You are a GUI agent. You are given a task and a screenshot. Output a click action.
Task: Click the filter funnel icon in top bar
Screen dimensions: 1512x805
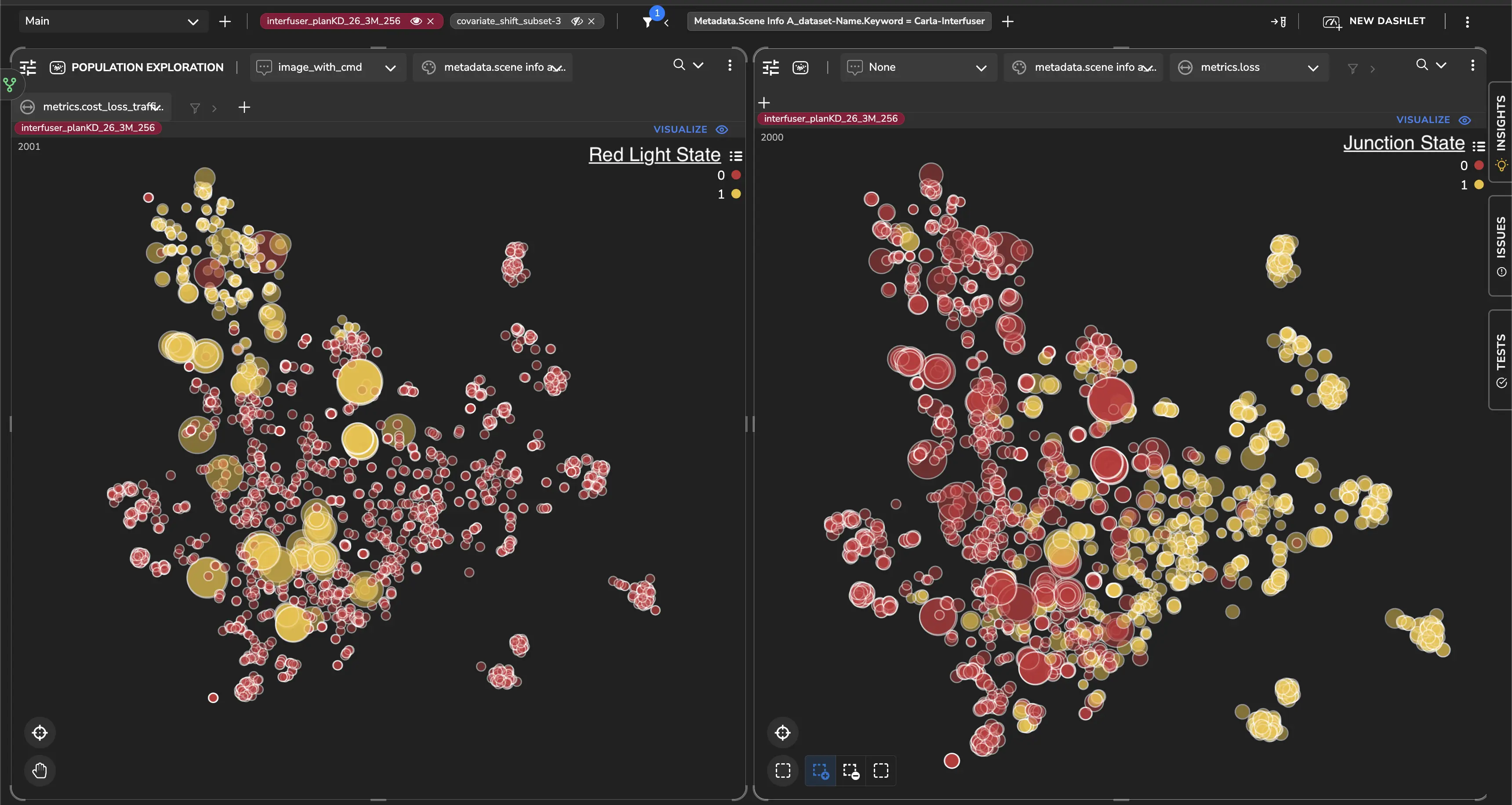click(647, 22)
